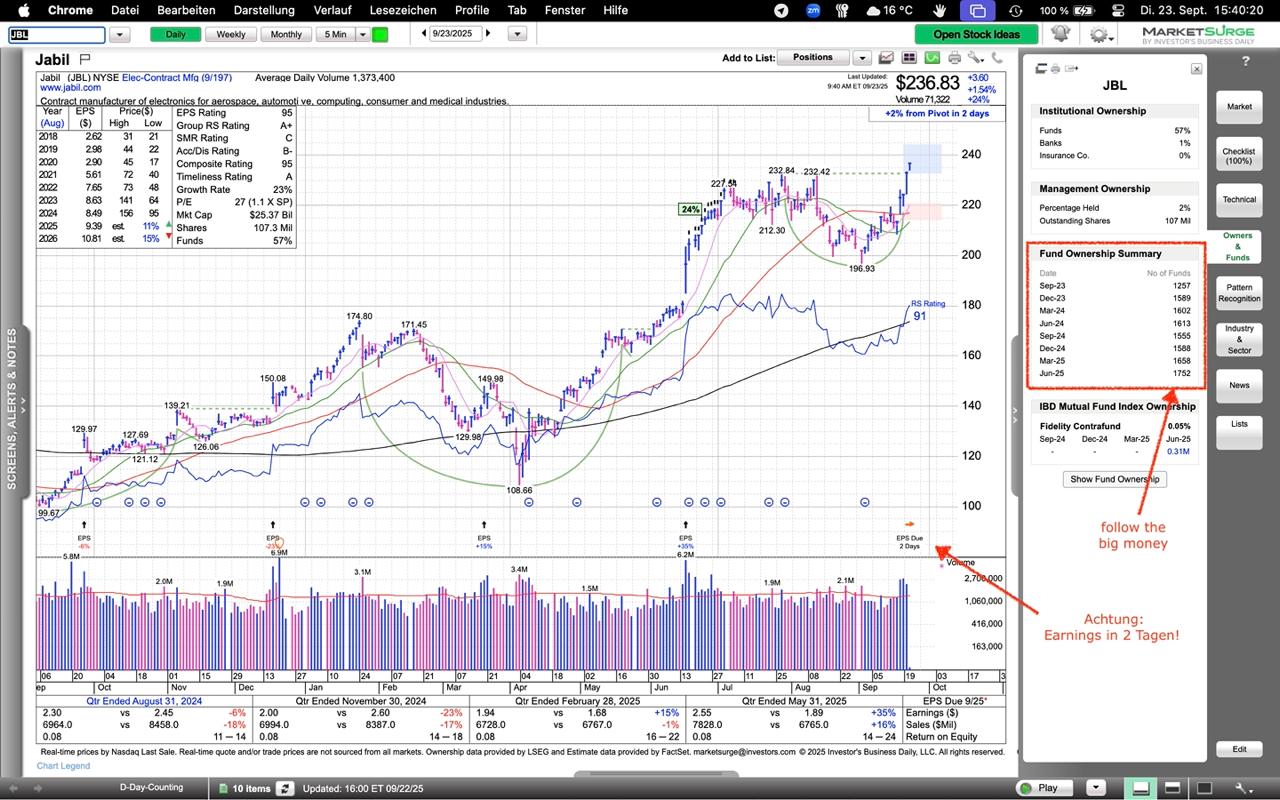The width and height of the screenshot is (1280, 800).
Task: Open the Lesezeichen menu in menu bar
Action: coord(403,10)
